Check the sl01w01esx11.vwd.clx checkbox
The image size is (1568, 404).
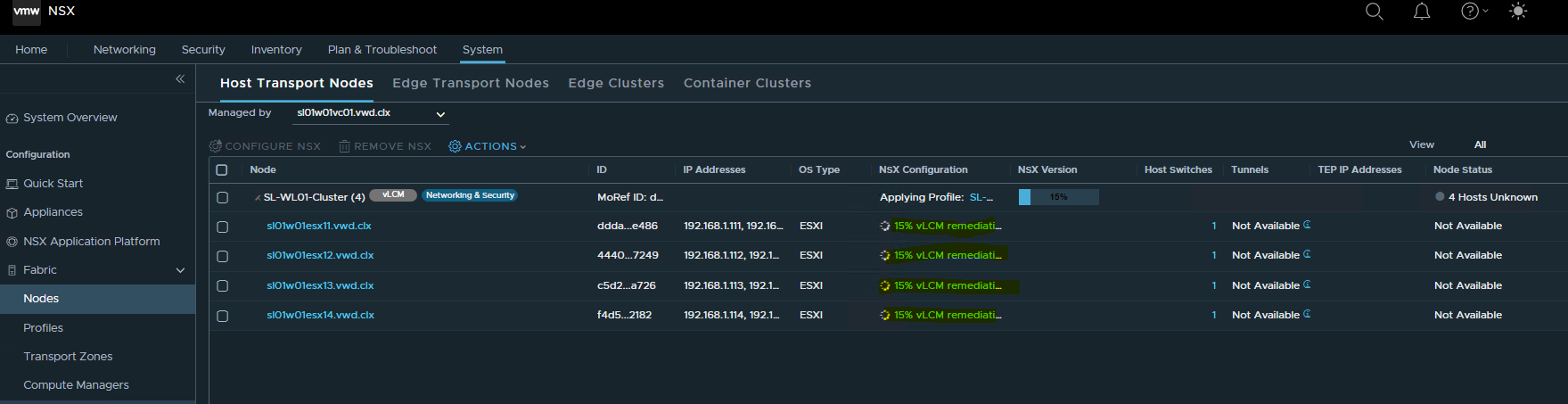(222, 227)
